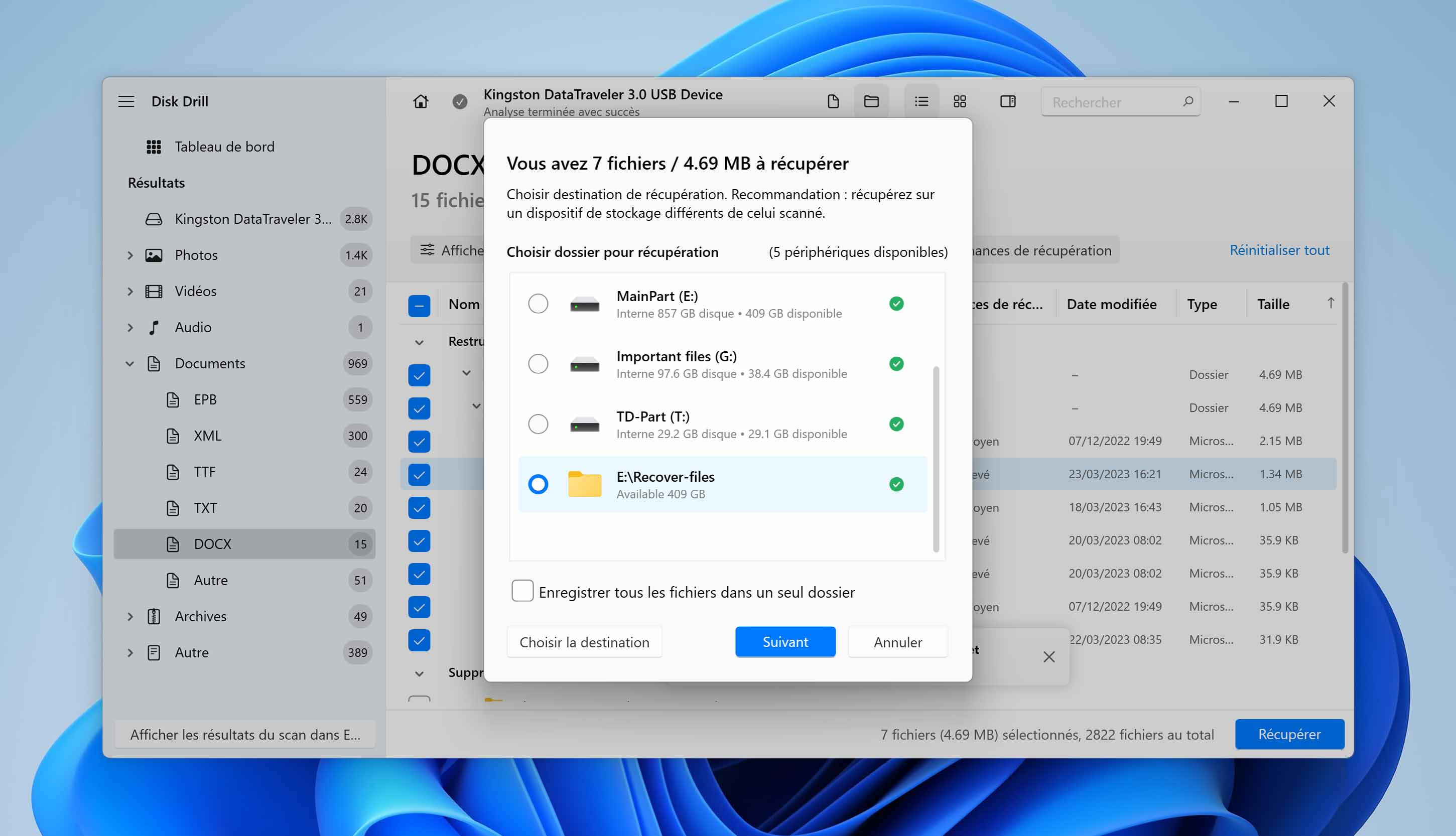1456x836 pixels.
Task: Click Réinitialiser tout link
Action: [x=1279, y=250]
